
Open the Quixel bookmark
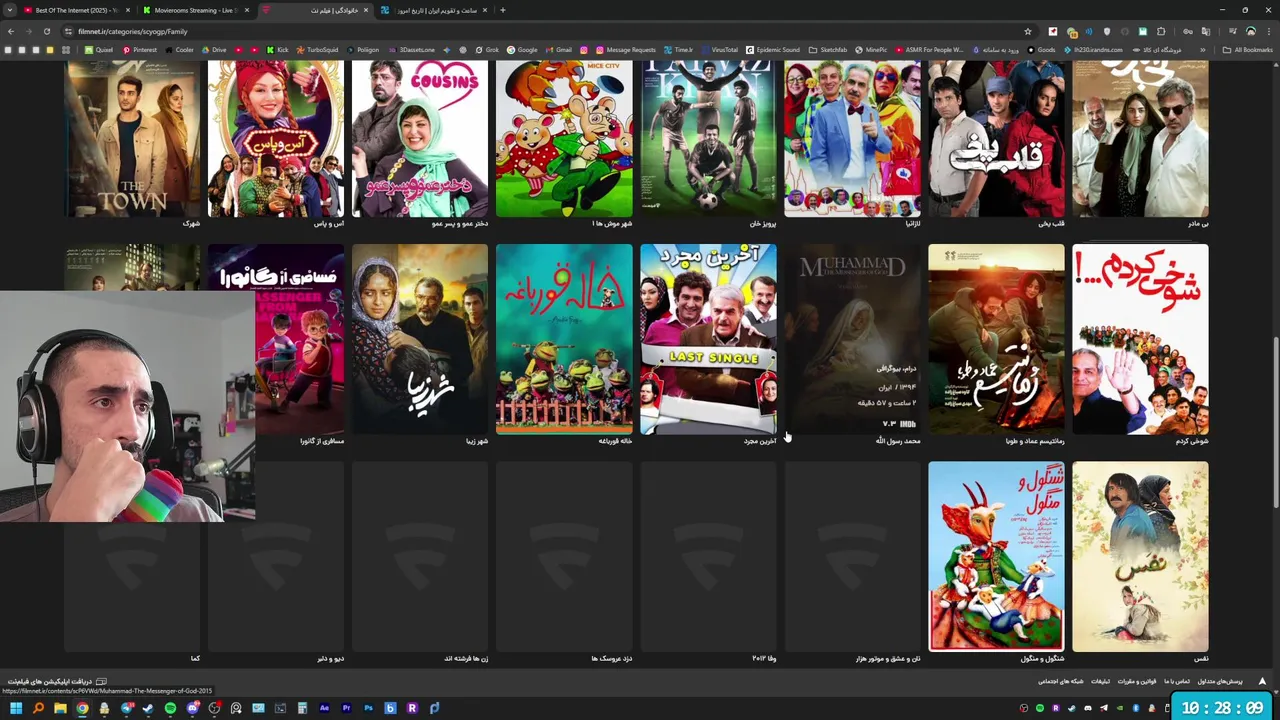[99, 50]
